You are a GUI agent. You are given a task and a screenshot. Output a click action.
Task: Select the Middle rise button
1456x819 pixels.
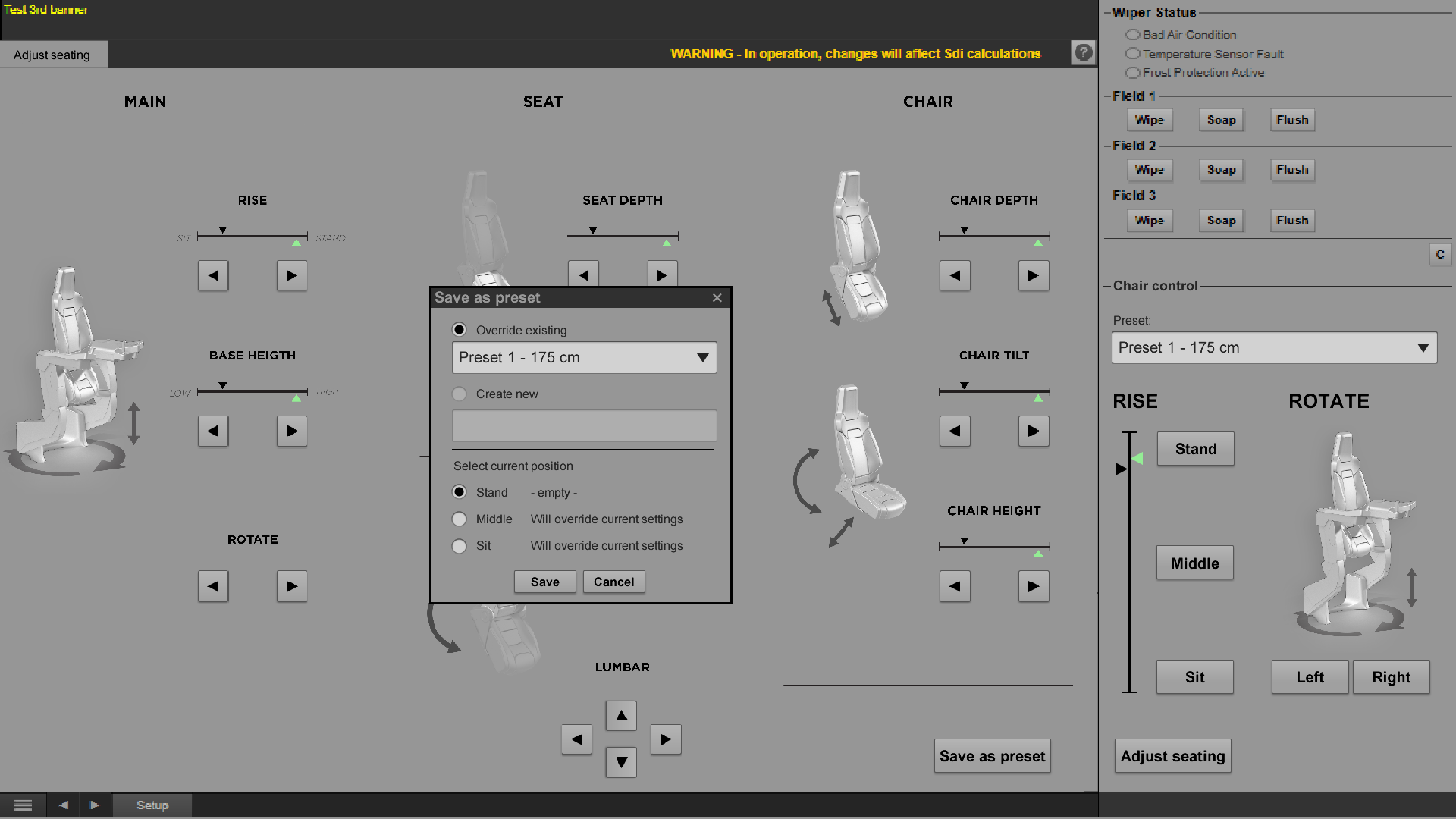1194,563
